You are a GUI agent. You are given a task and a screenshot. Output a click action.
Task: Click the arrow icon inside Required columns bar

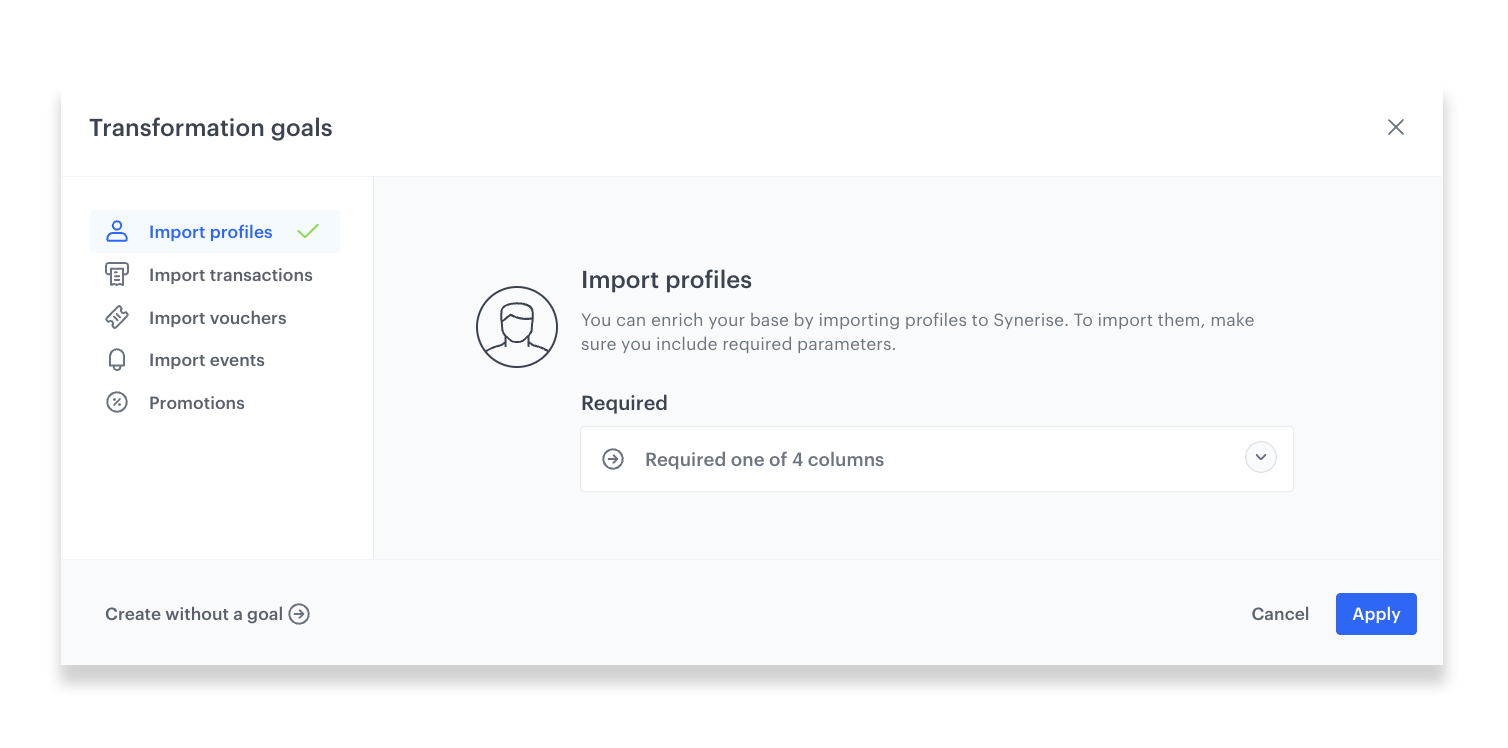click(612, 458)
